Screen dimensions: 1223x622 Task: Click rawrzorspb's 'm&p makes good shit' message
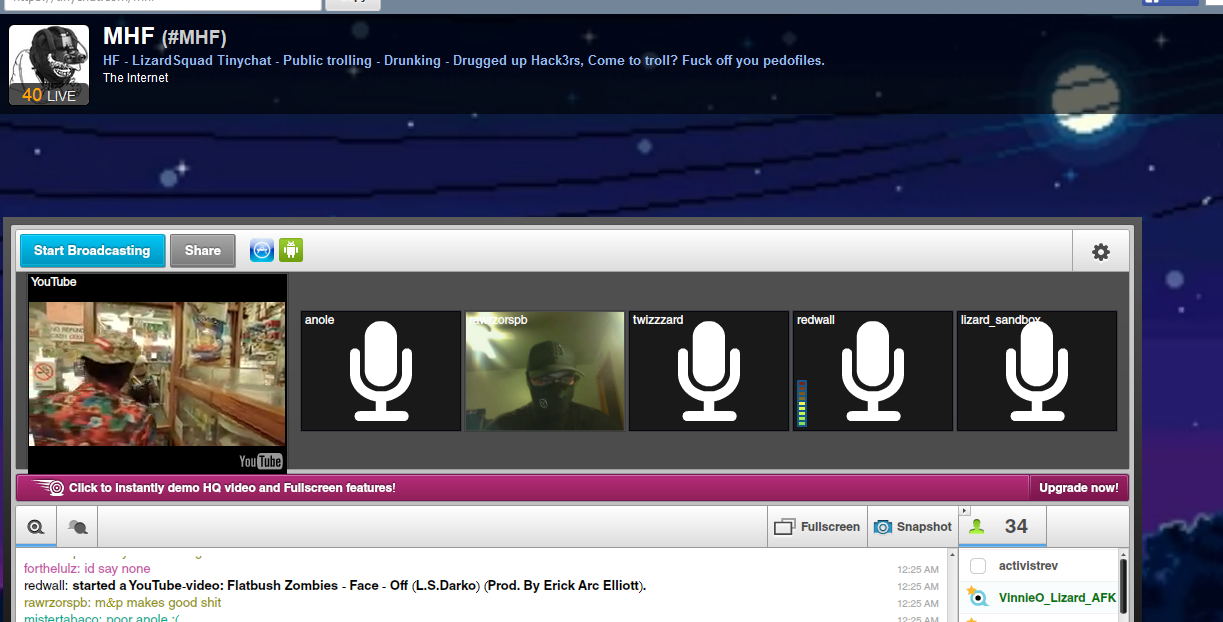tap(123, 603)
